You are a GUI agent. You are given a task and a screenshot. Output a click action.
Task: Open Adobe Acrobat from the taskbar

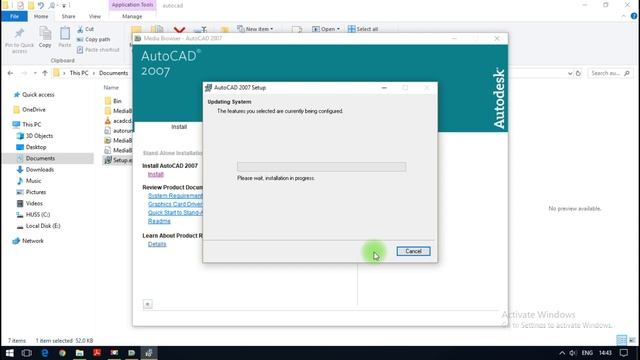(x=97, y=353)
